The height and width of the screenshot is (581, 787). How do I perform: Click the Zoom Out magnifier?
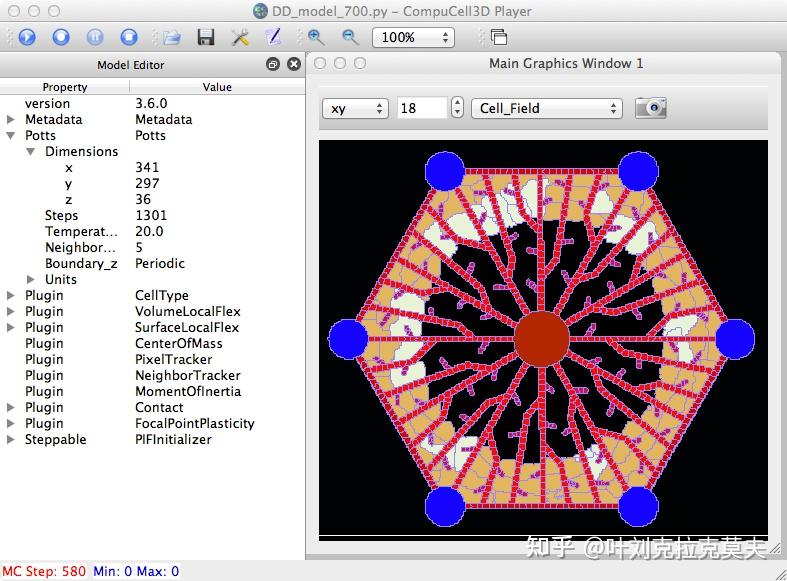click(x=350, y=37)
